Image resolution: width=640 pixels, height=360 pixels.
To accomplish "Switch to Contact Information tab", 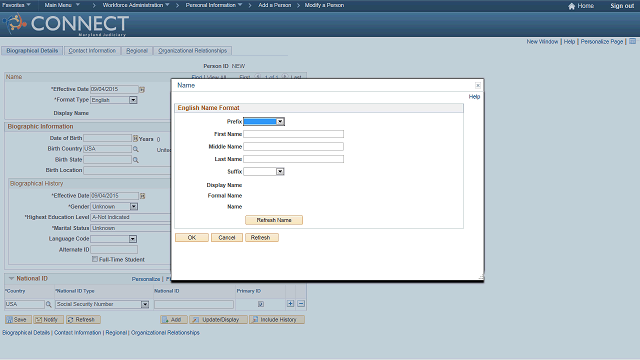I will (92, 51).
